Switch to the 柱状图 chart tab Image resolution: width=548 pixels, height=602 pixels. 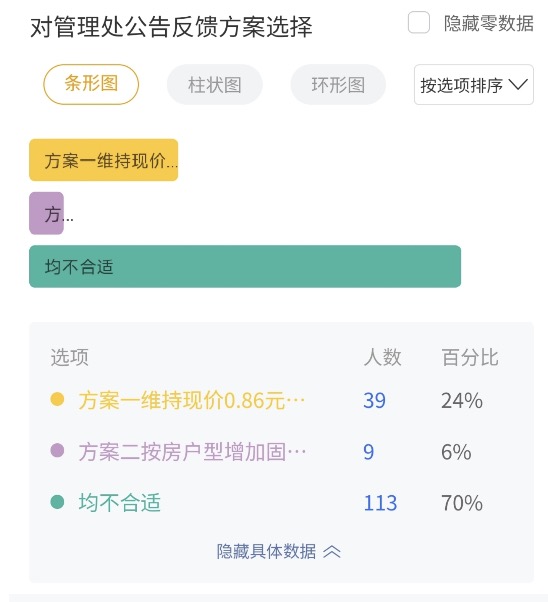tap(215, 84)
